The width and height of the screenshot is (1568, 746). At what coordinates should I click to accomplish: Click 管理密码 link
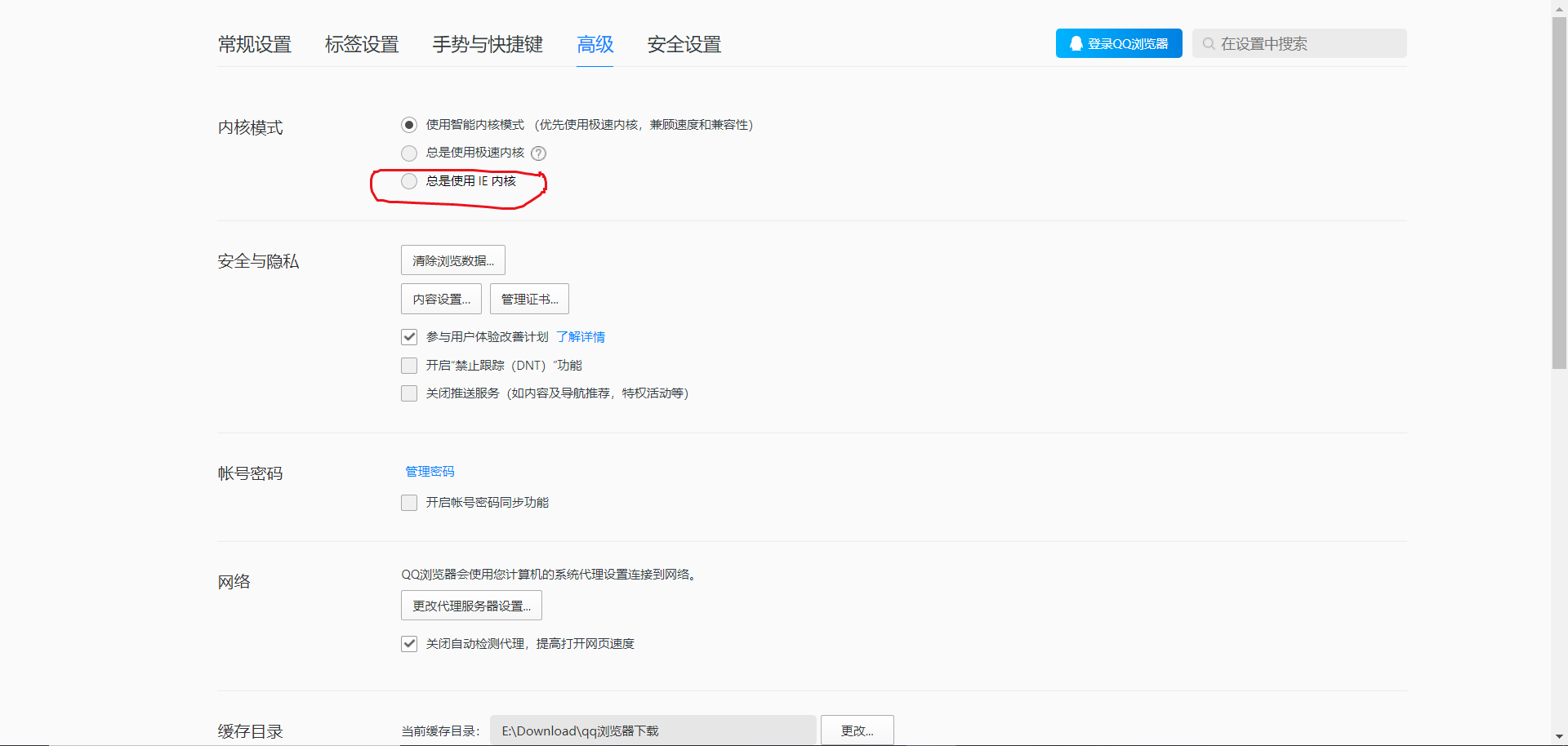coord(430,472)
